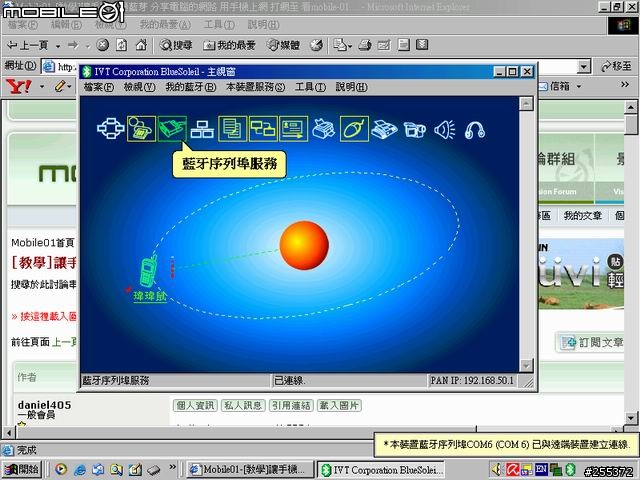Open BlueSoleil 本裝置服務(S) menu

(256, 87)
